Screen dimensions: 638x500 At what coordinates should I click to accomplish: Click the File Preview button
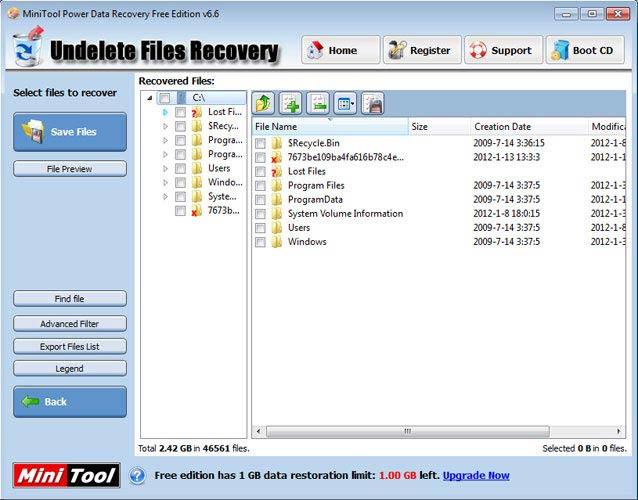70,169
